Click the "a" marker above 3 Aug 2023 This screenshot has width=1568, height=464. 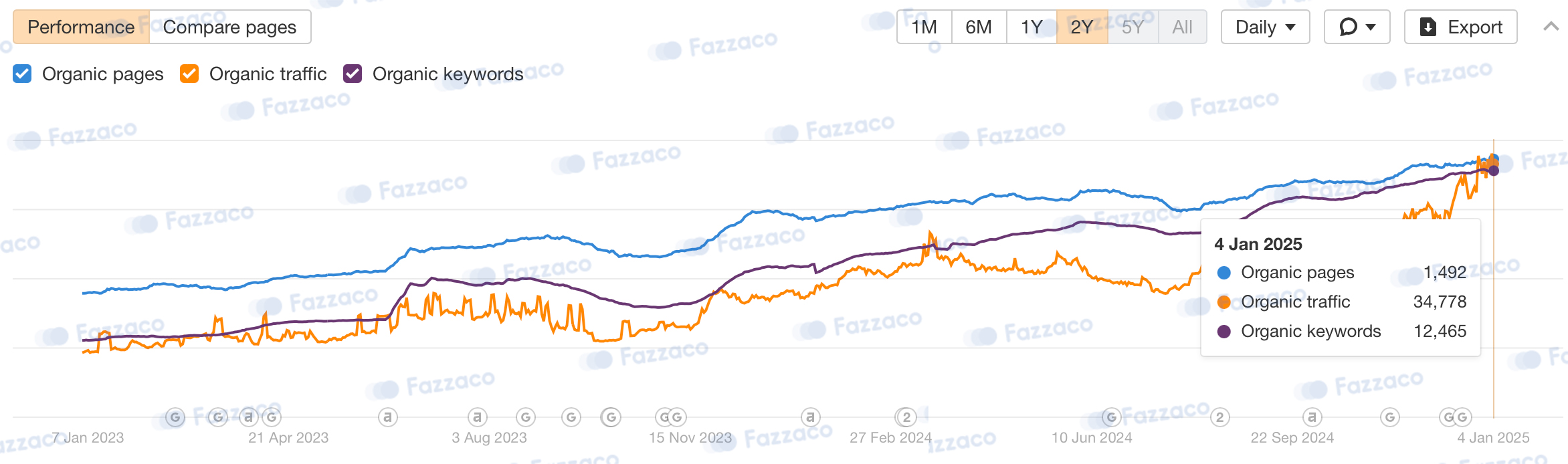coord(477,418)
